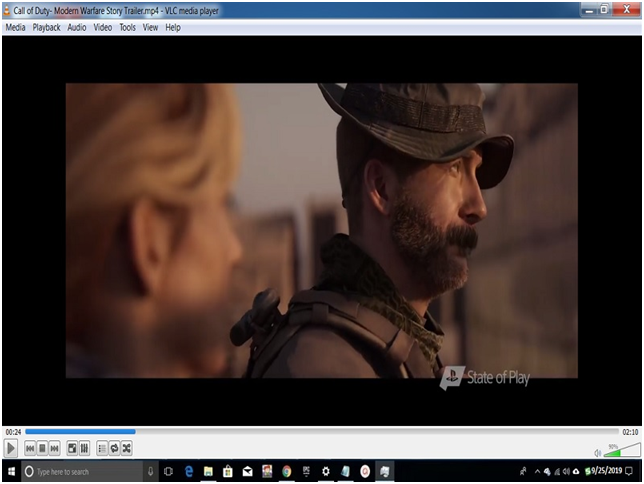Go to the previous media track
644x484 pixels.
coord(30,448)
